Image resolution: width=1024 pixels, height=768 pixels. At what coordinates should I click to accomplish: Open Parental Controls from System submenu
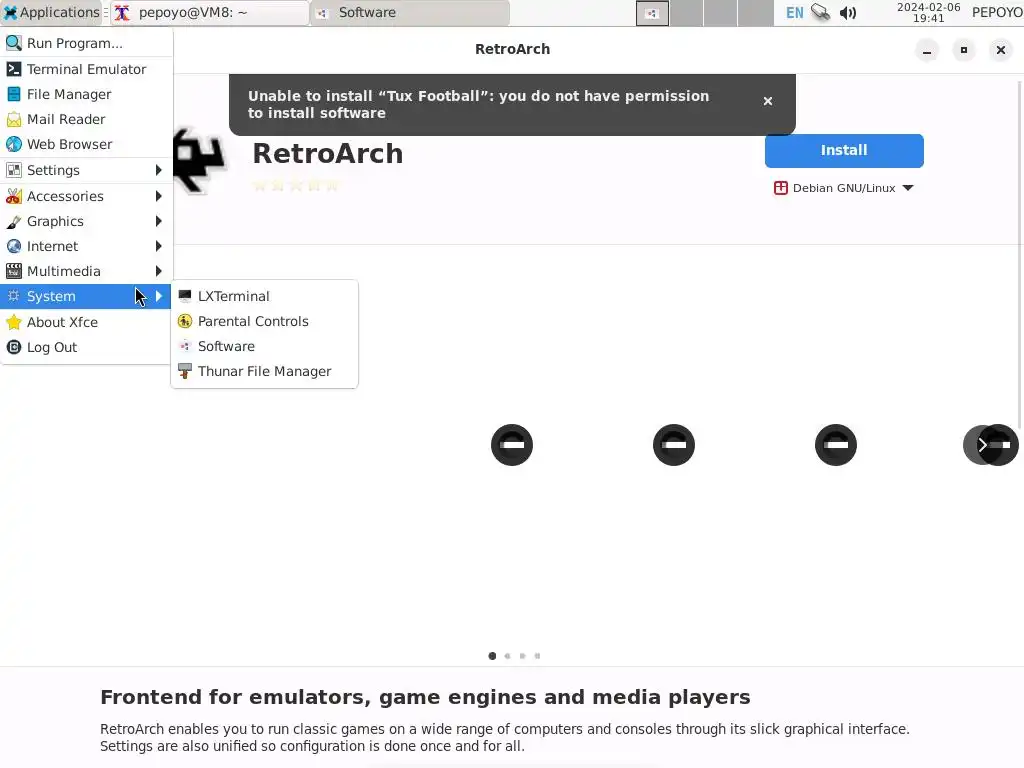264,321
